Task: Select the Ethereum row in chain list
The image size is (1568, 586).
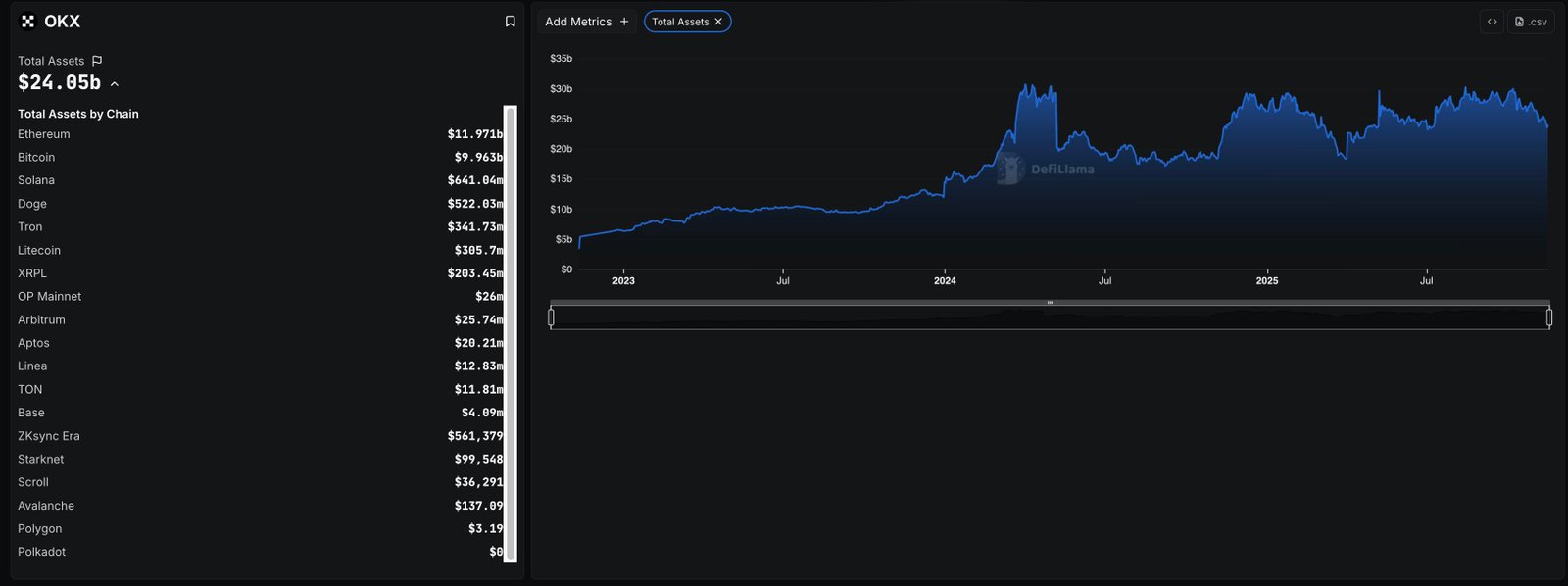Action: [x=44, y=134]
